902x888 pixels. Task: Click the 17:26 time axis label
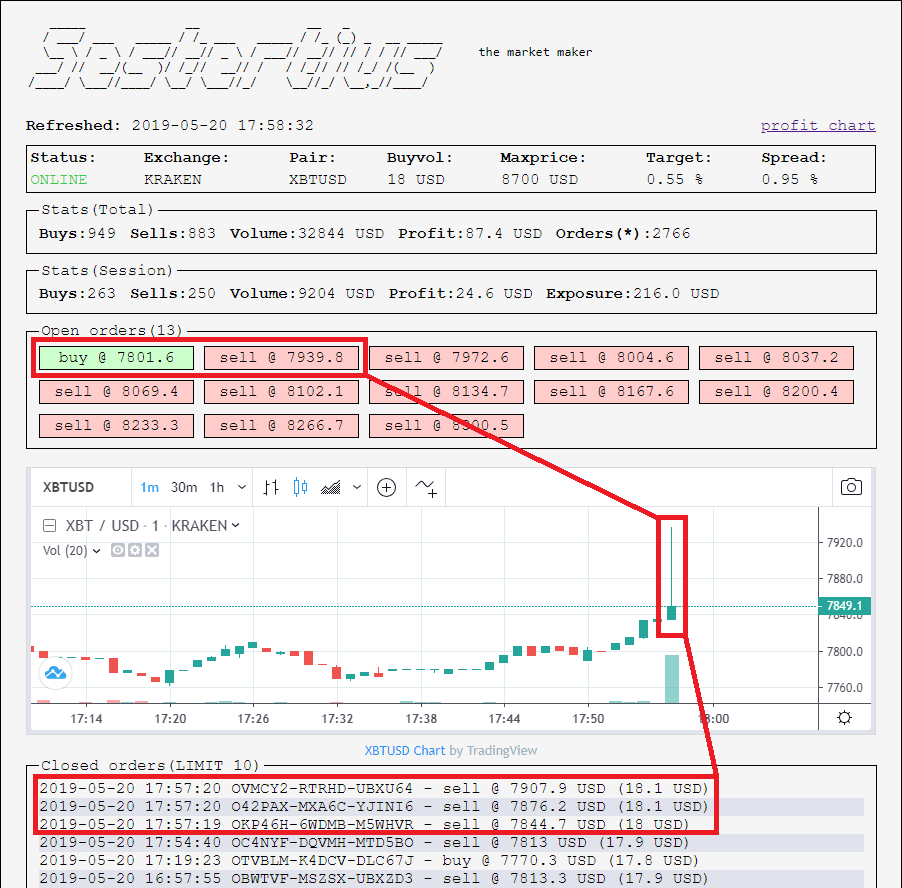click(253, 718)
